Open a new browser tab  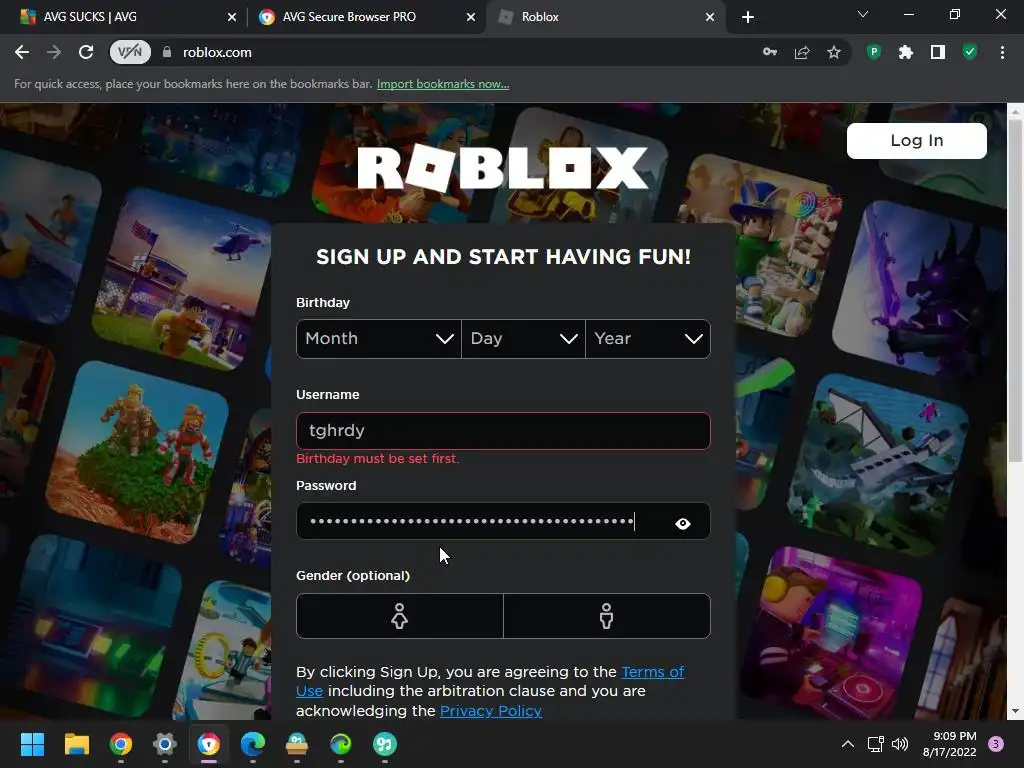coord(748,17)
